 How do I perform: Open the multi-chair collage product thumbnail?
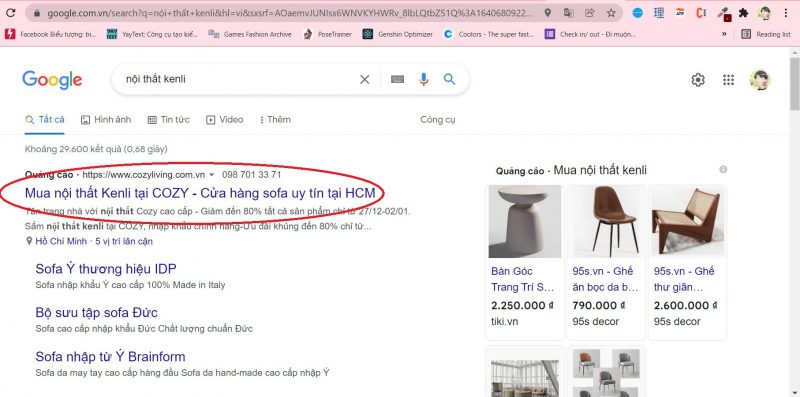pos(606,373)
